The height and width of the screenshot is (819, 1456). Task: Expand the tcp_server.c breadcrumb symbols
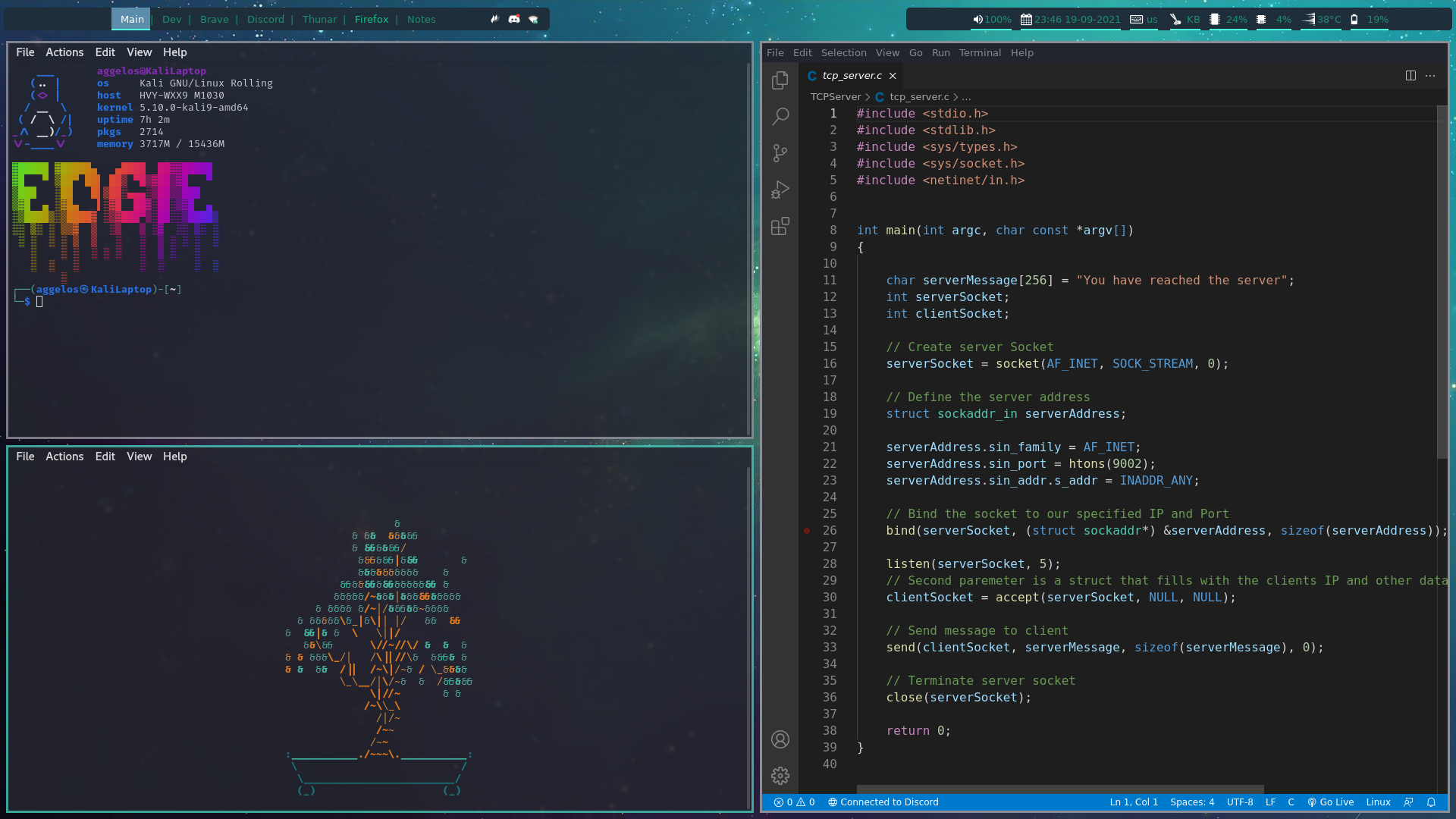967,97
